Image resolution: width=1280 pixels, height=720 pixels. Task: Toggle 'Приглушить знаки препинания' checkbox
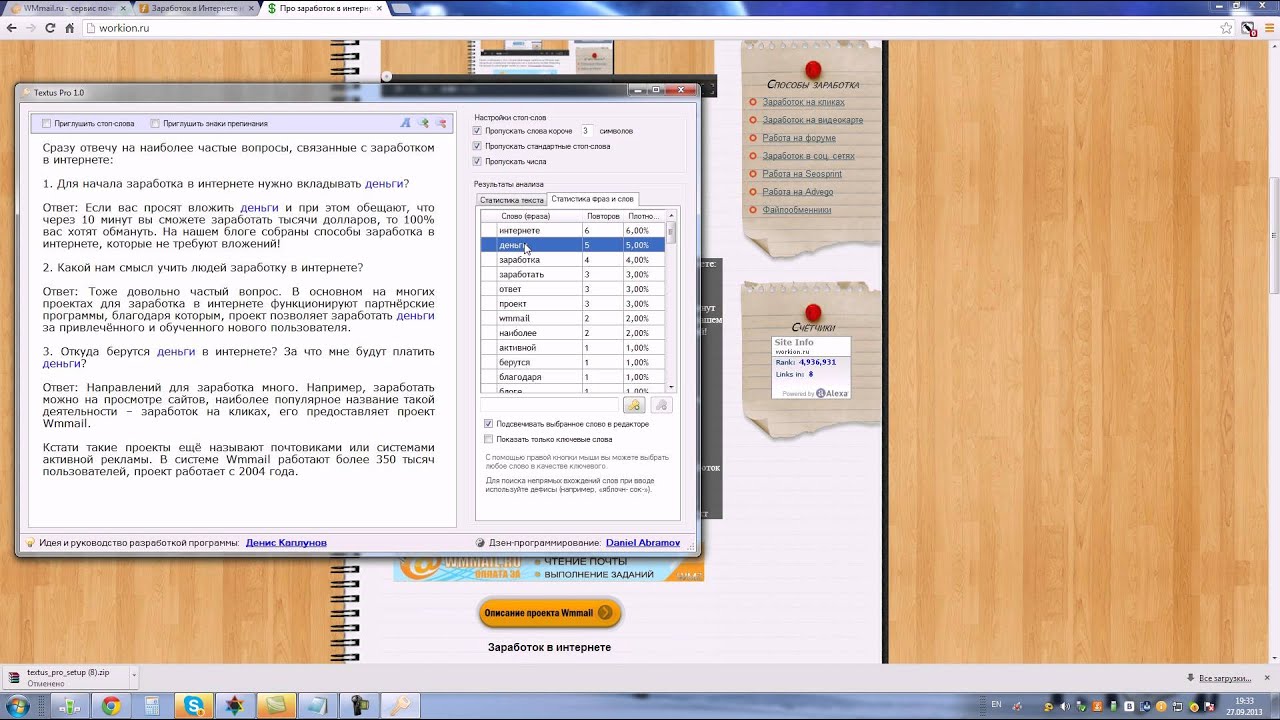click(155, 124)
